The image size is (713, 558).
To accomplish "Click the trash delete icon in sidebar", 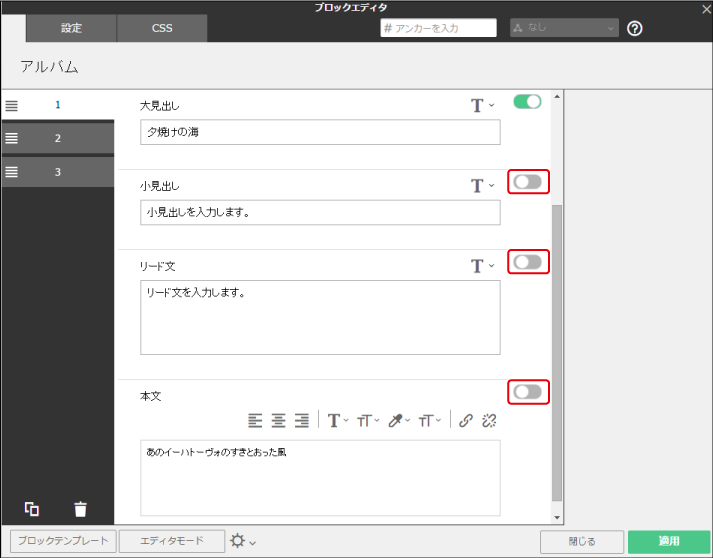I will coord(80,509).
